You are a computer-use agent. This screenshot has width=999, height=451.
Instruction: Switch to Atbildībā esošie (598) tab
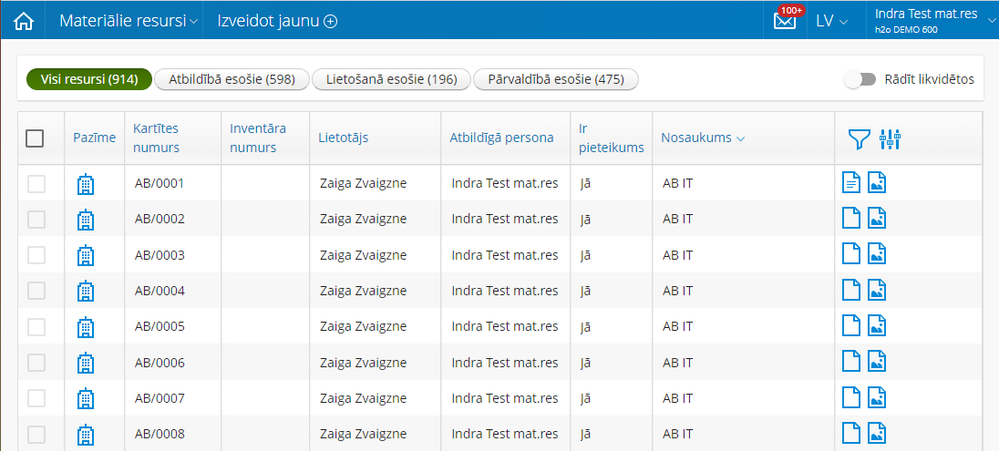tap(232, 79)
